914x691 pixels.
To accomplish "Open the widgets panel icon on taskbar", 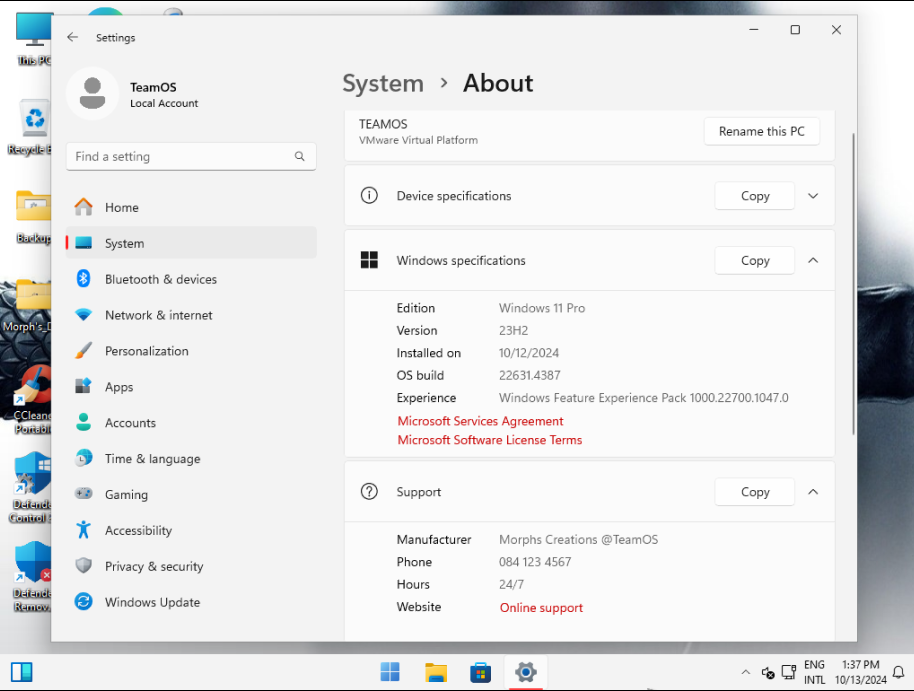I will click(22, 672).
